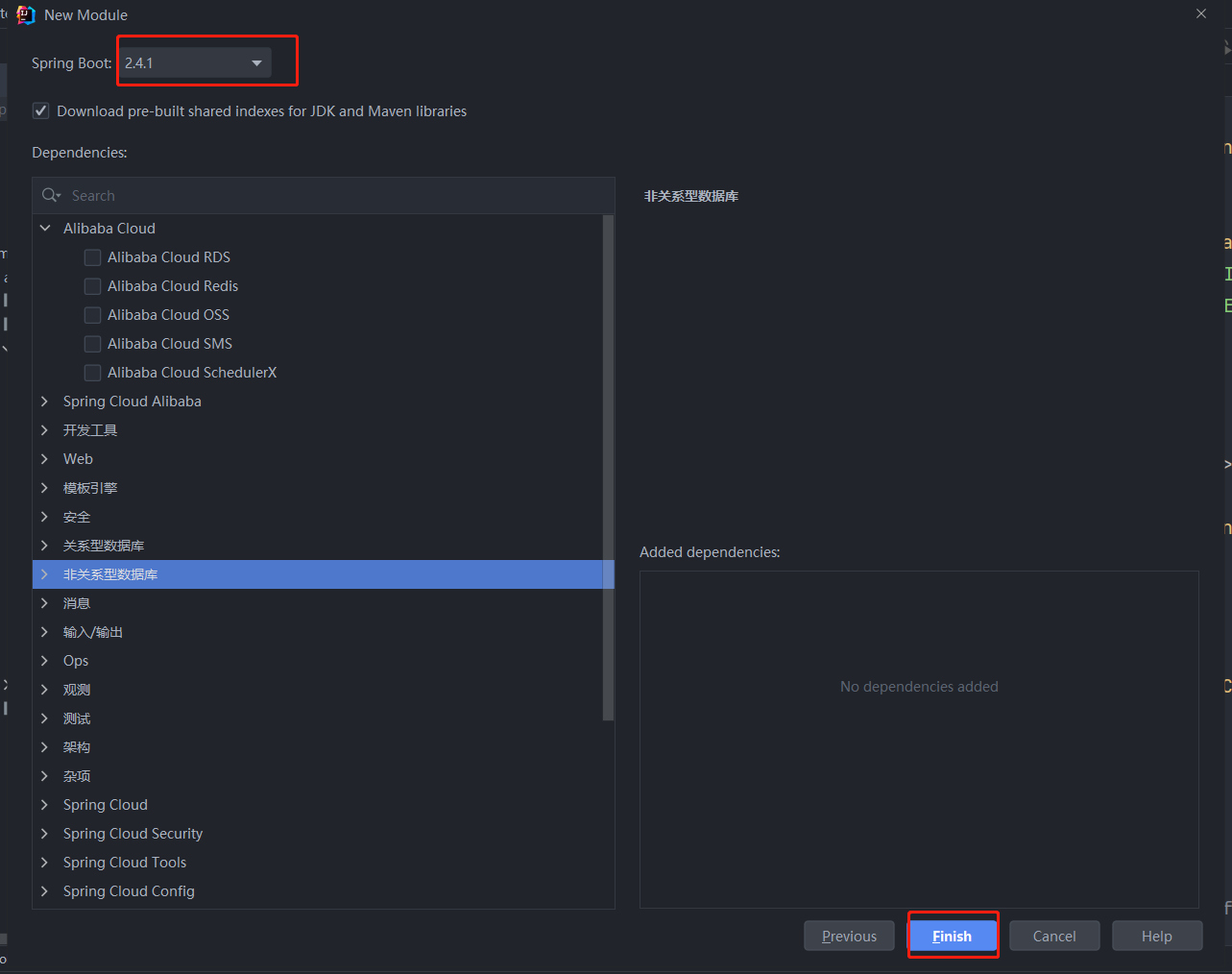Viewport: 1232px width, 974px height.
Task: Click the search magnifier icon
Action: click(50, 195)
